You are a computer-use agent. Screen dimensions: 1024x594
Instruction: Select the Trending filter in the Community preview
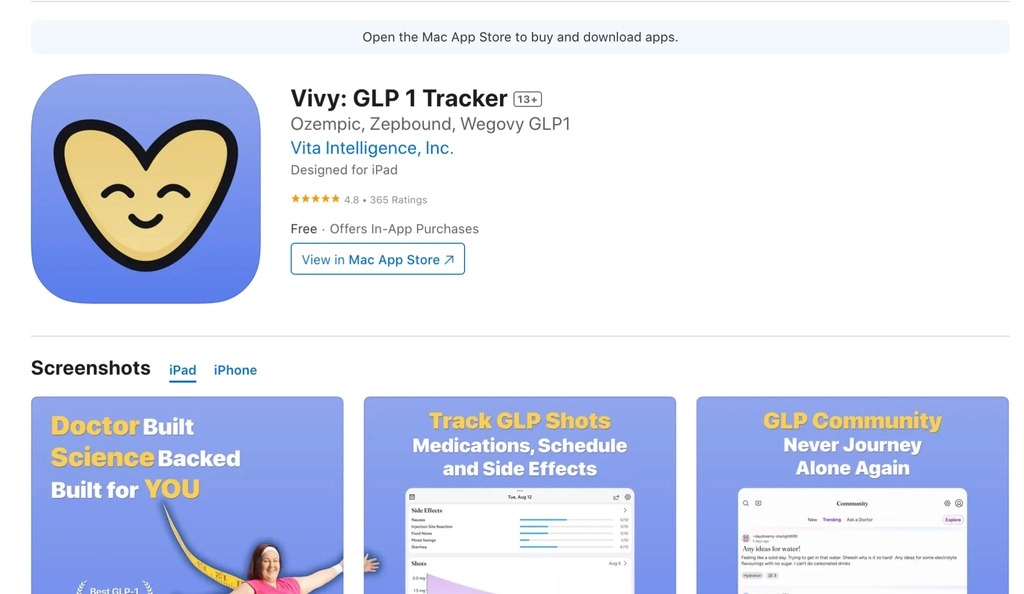pos(831,520)
